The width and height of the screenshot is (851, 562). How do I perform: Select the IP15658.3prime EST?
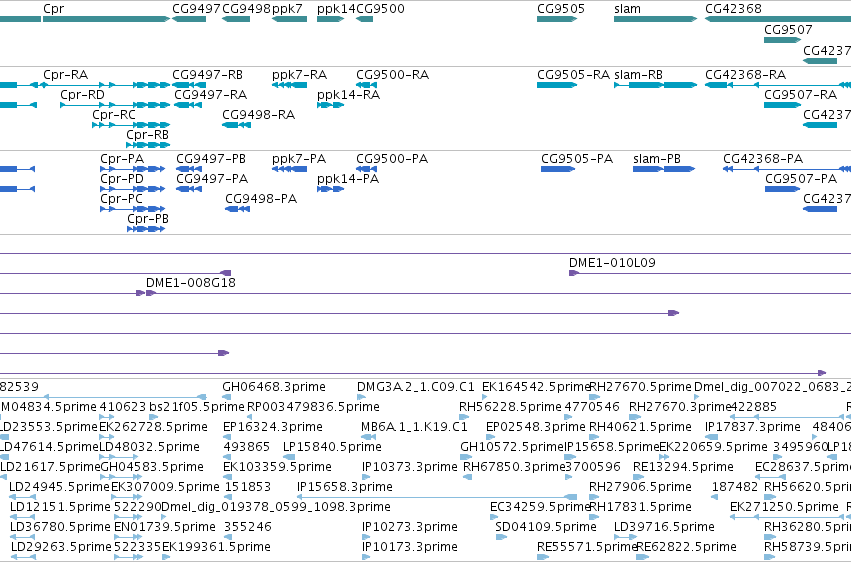(437, 497)
